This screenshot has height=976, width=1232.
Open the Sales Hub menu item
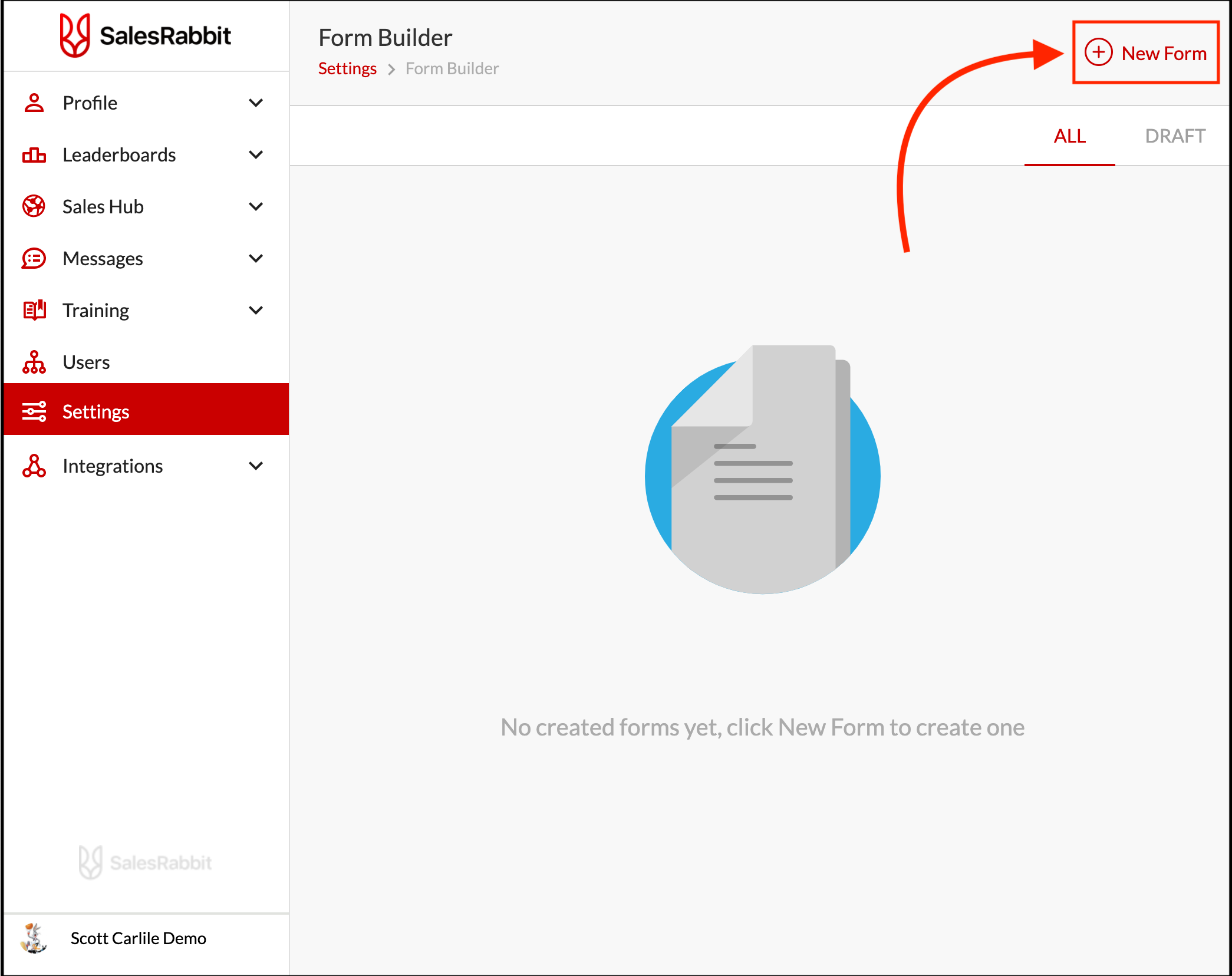[146, 206]
